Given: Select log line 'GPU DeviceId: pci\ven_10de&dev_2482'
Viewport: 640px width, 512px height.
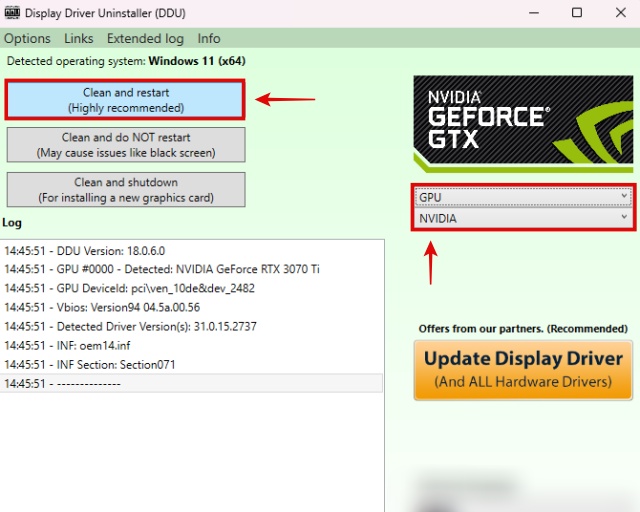Looking at the screenshot, I should click(191, 289).
